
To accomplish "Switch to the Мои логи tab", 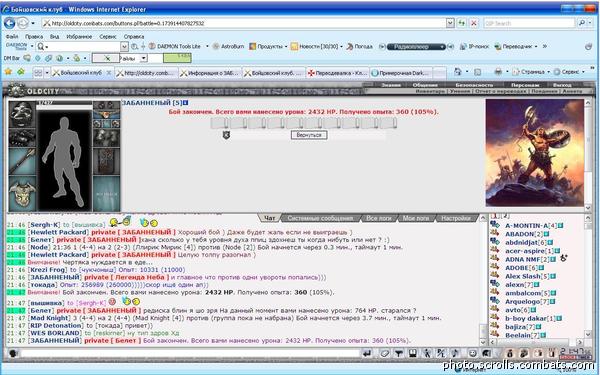I will tap(416, 218).
